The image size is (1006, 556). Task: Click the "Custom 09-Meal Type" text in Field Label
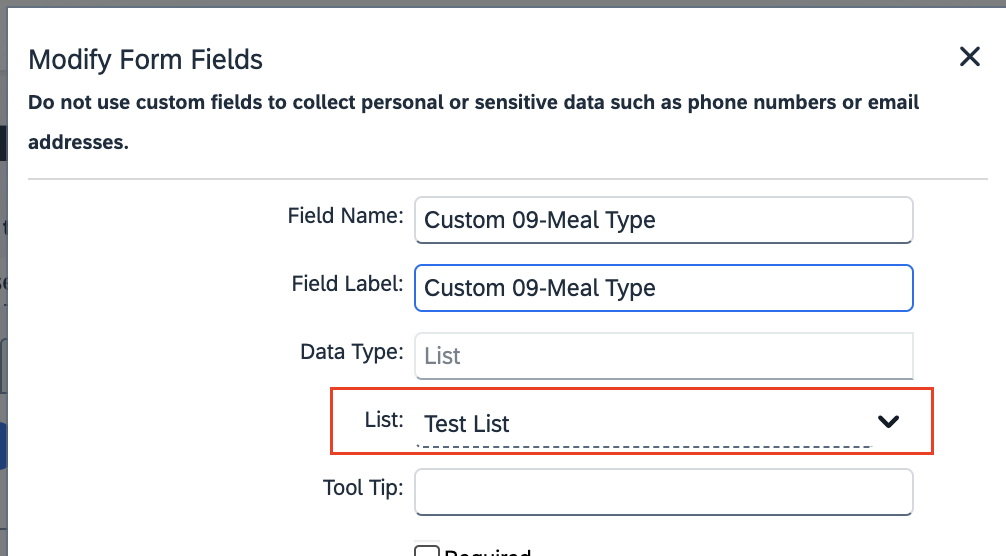pos(540,288)
